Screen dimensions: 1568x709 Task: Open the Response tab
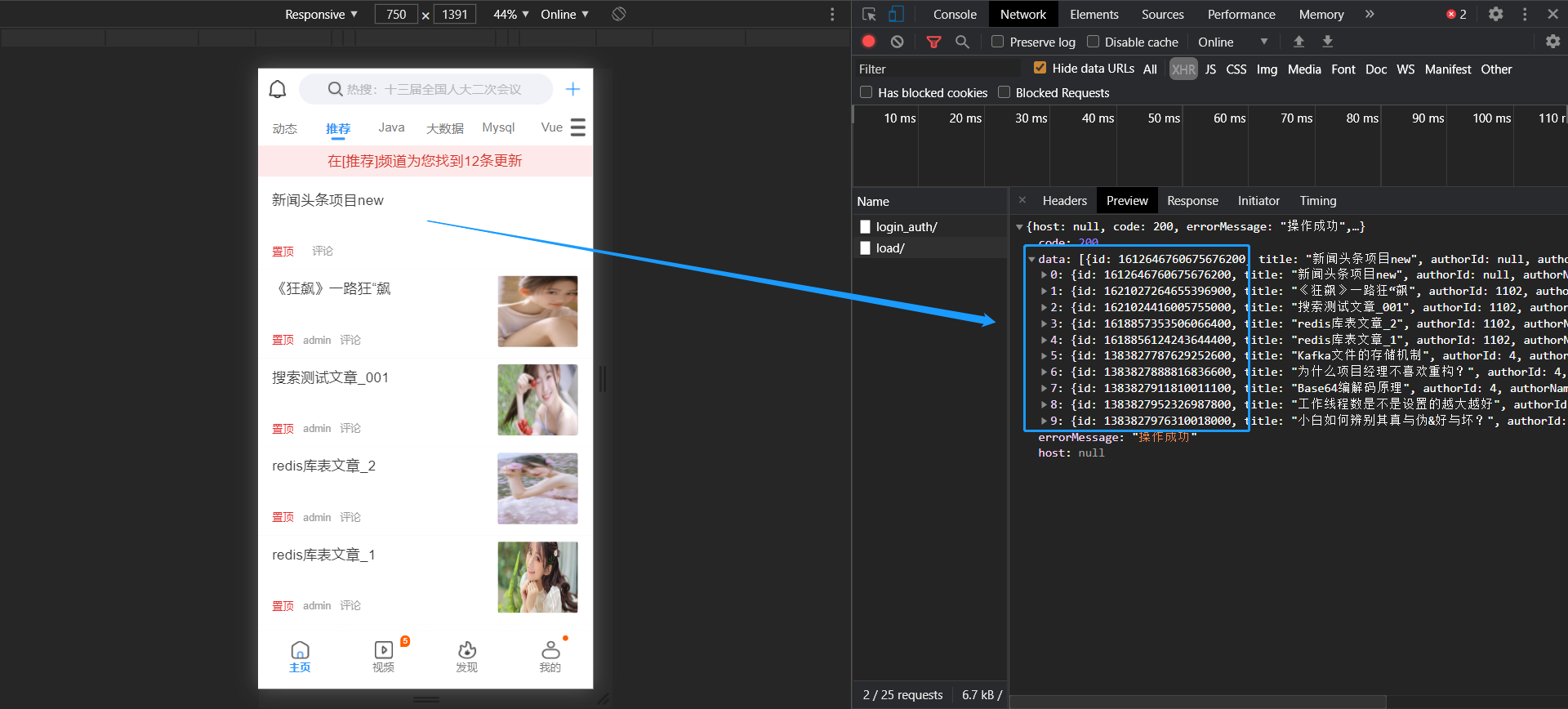tap(1192, 200)
